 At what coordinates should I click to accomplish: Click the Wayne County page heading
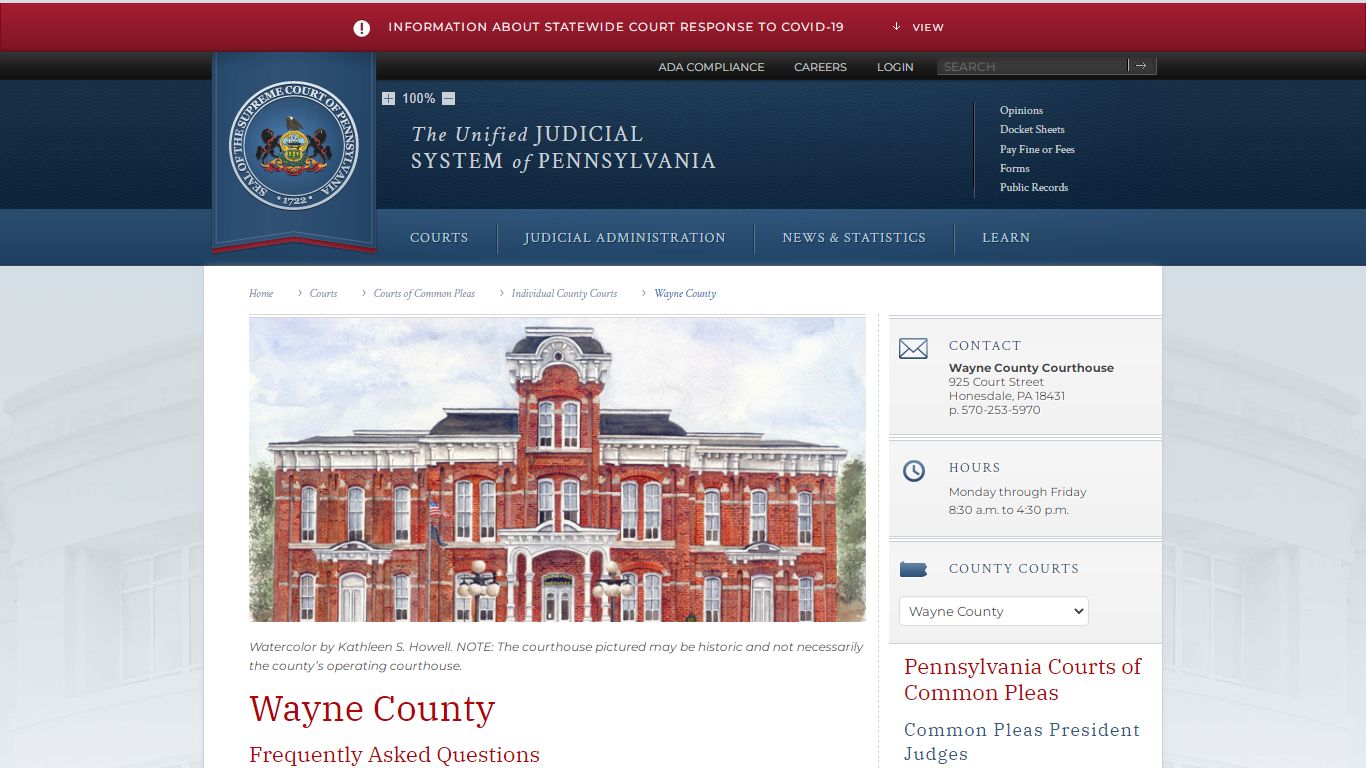[372, 709]
